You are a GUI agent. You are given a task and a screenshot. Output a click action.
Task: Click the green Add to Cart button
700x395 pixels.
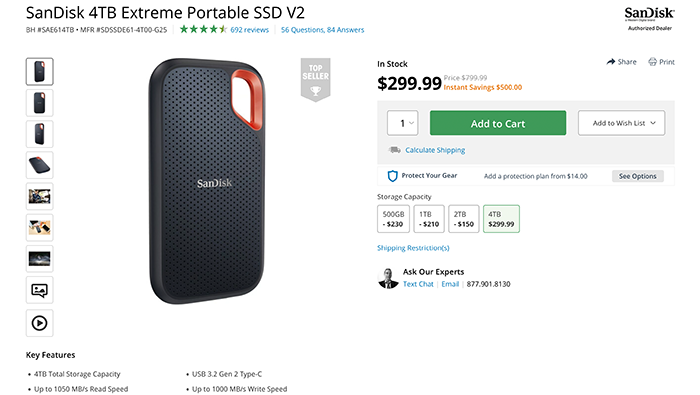click(x=498, y=123)
